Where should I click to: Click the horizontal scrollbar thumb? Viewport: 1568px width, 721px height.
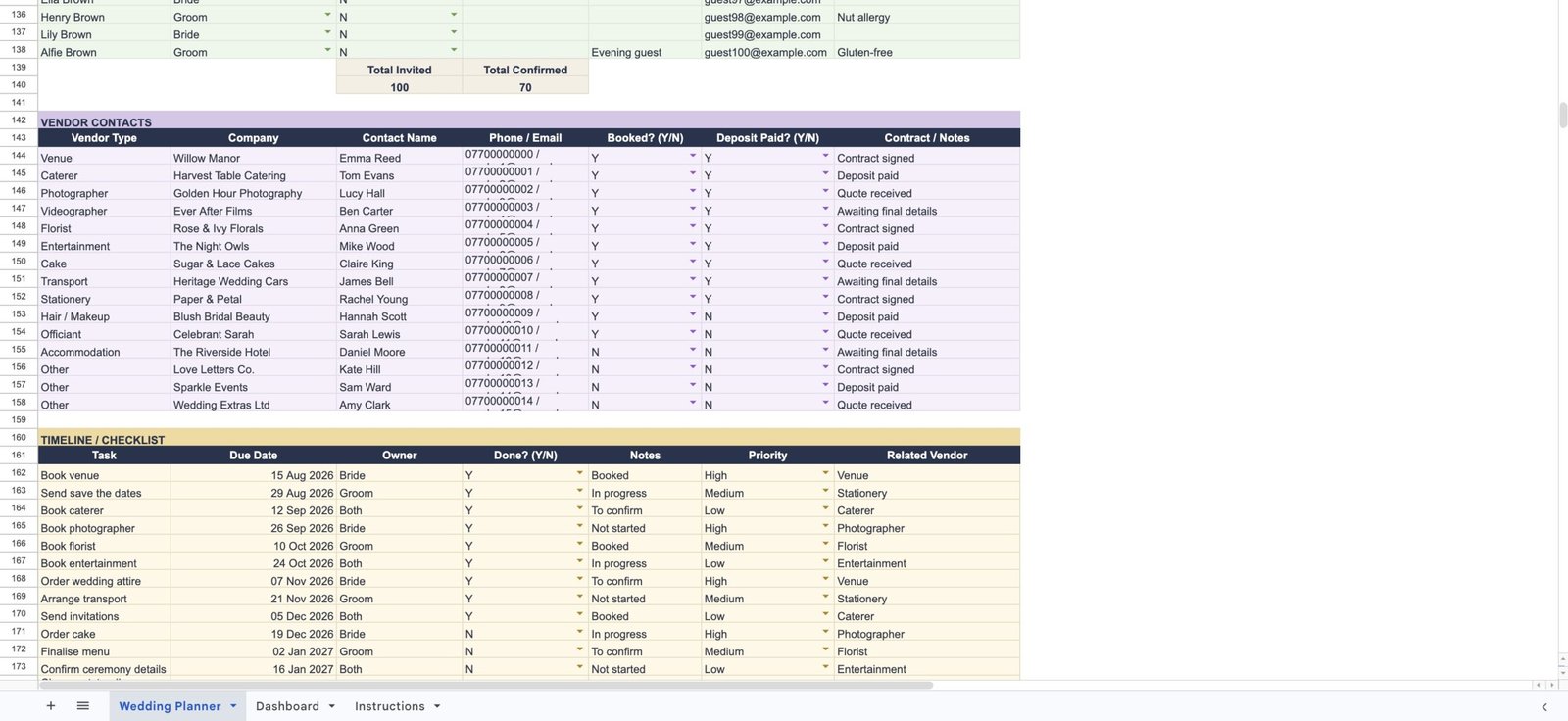(486, 685)
